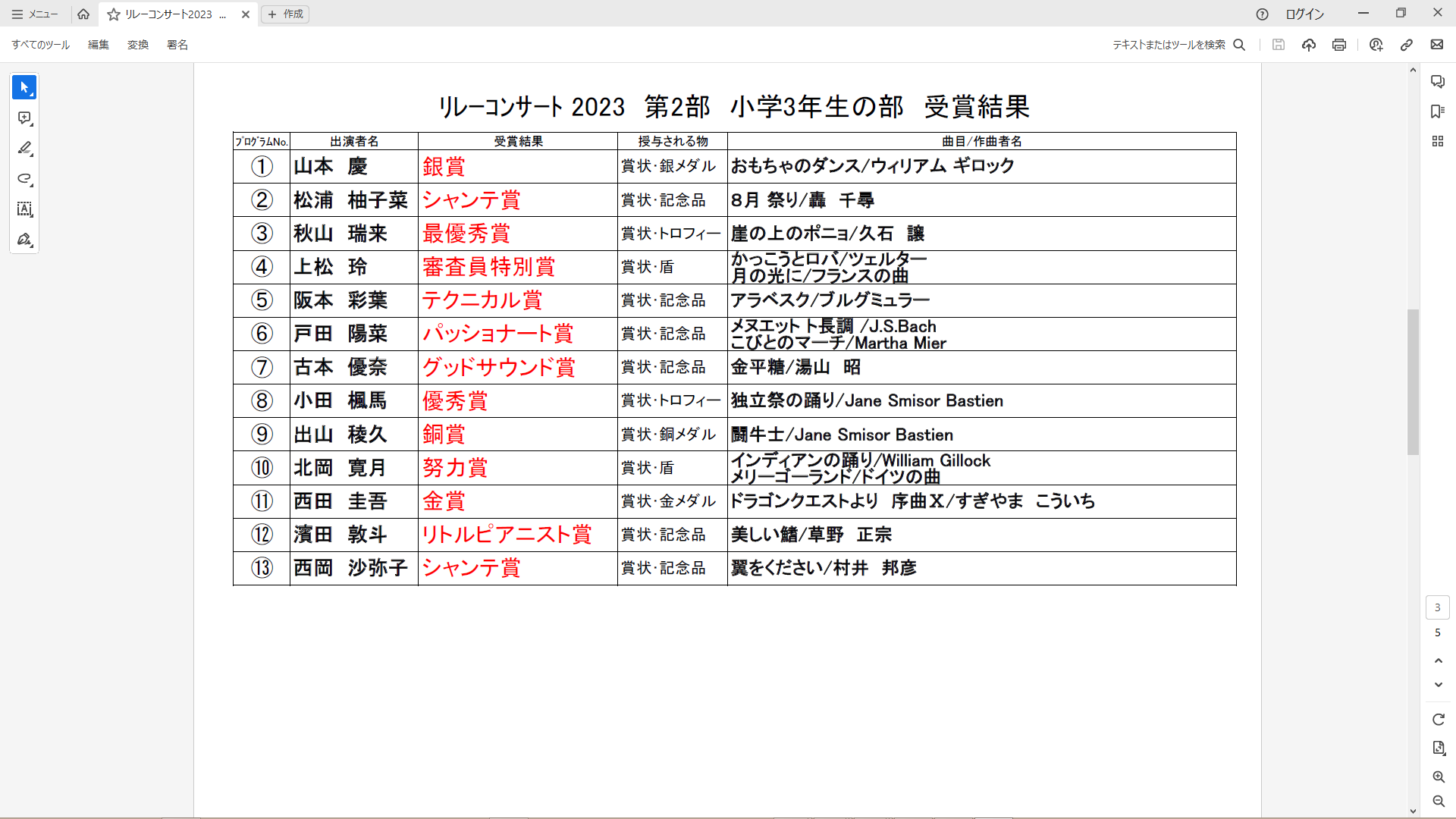The image size is (1456, 819).
Task: Click the 秋山 瑞来 name cell
Action: click(354, 234)
